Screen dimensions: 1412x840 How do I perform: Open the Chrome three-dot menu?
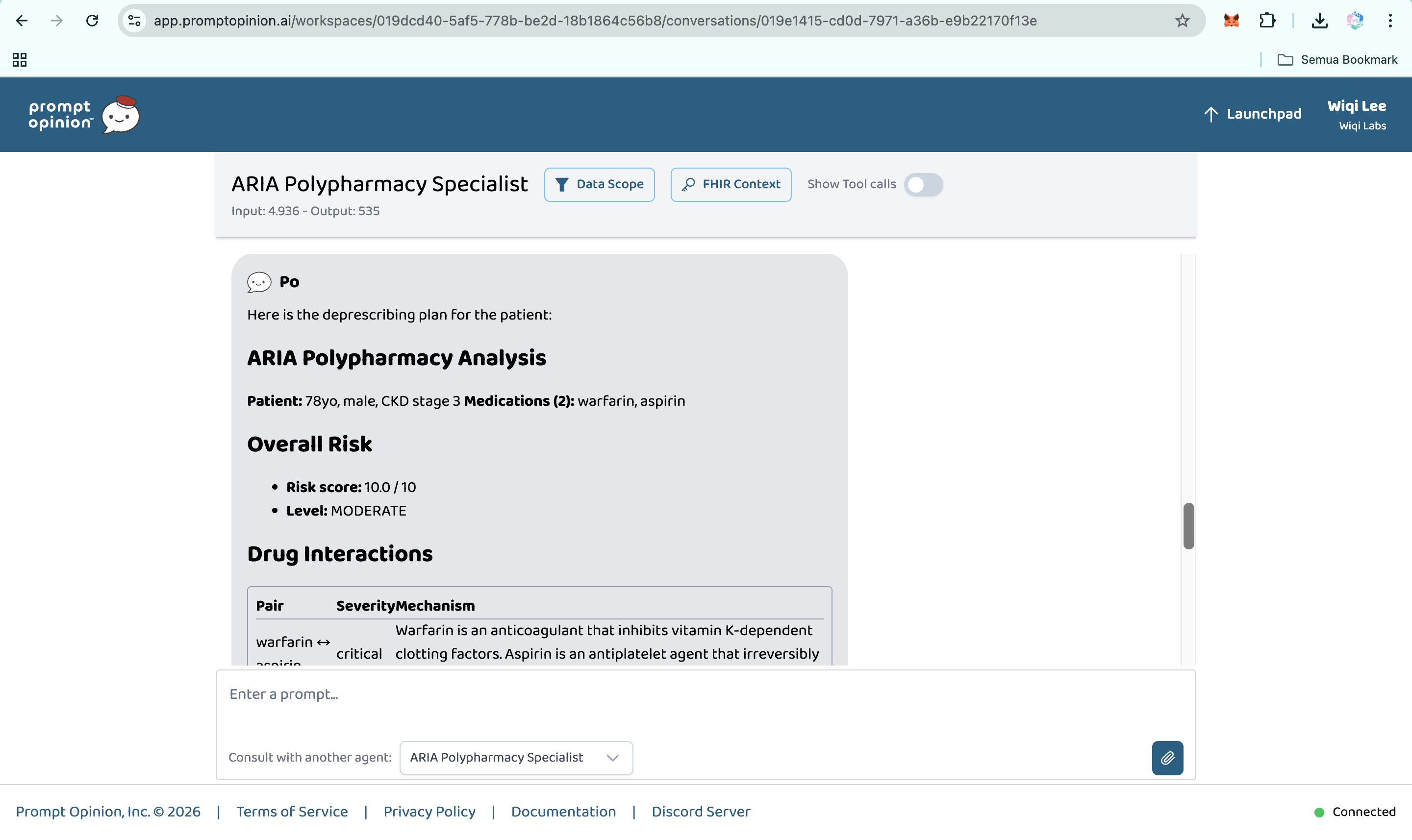tap(1390, 21)
